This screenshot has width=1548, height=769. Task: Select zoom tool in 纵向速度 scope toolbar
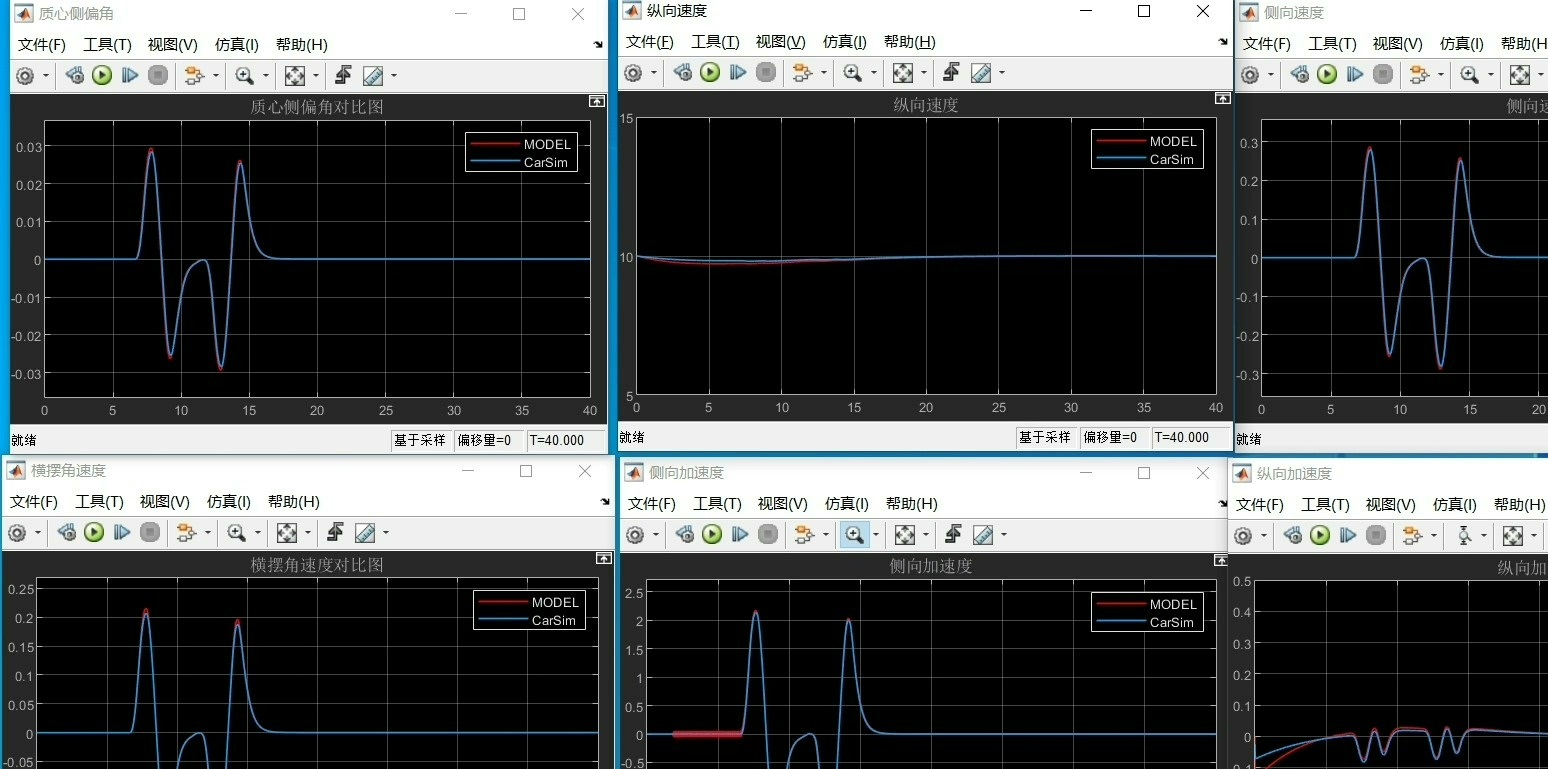pyautogui.click(x=852, y=72)
